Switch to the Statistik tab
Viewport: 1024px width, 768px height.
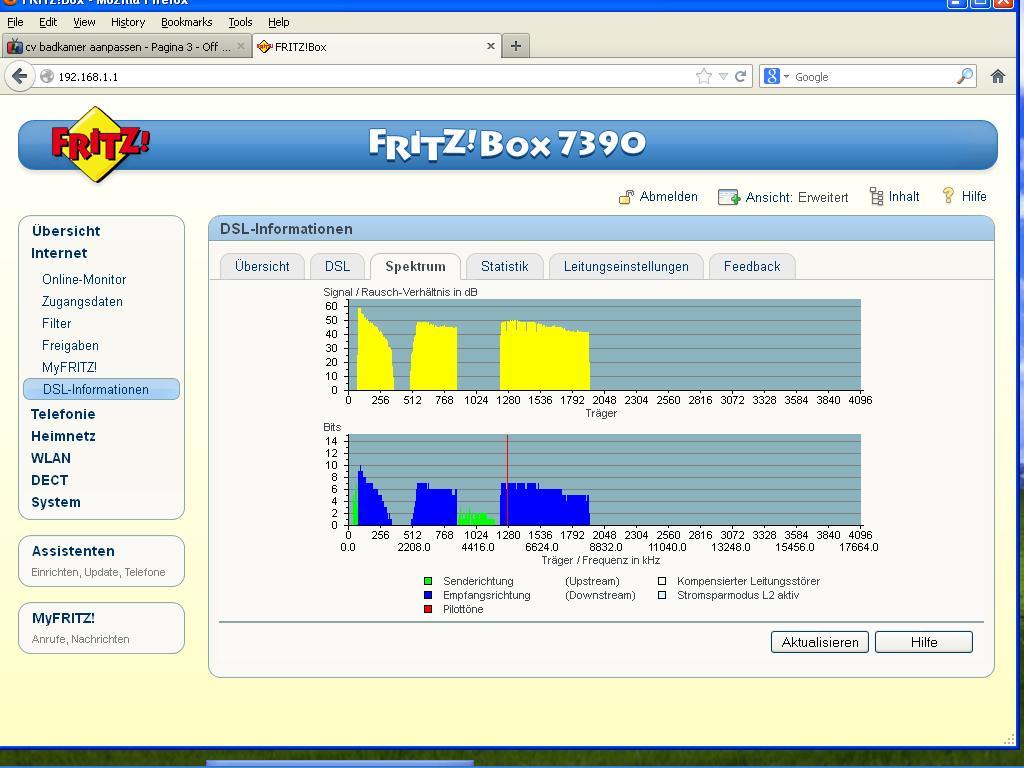pyautogui.click(x=504, y=266)
